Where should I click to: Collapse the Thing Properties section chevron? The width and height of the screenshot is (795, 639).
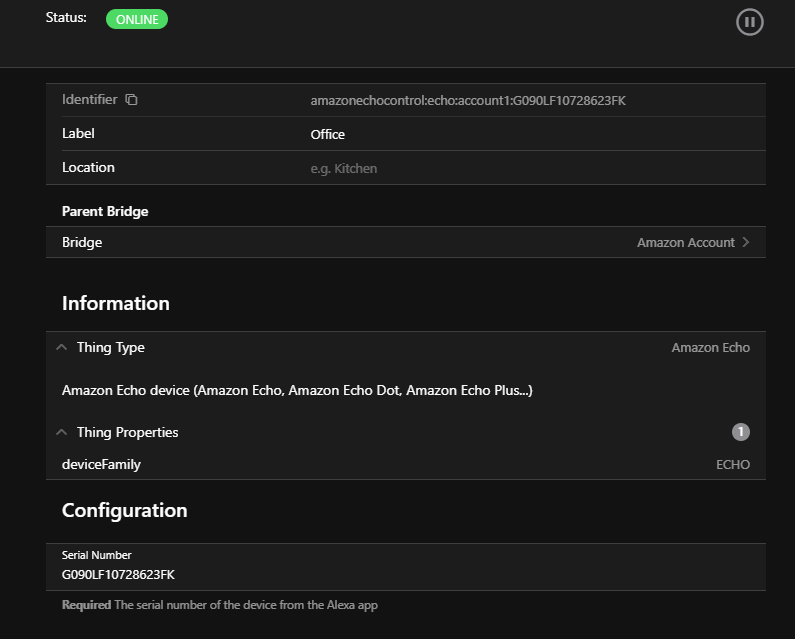pos(62,433)
